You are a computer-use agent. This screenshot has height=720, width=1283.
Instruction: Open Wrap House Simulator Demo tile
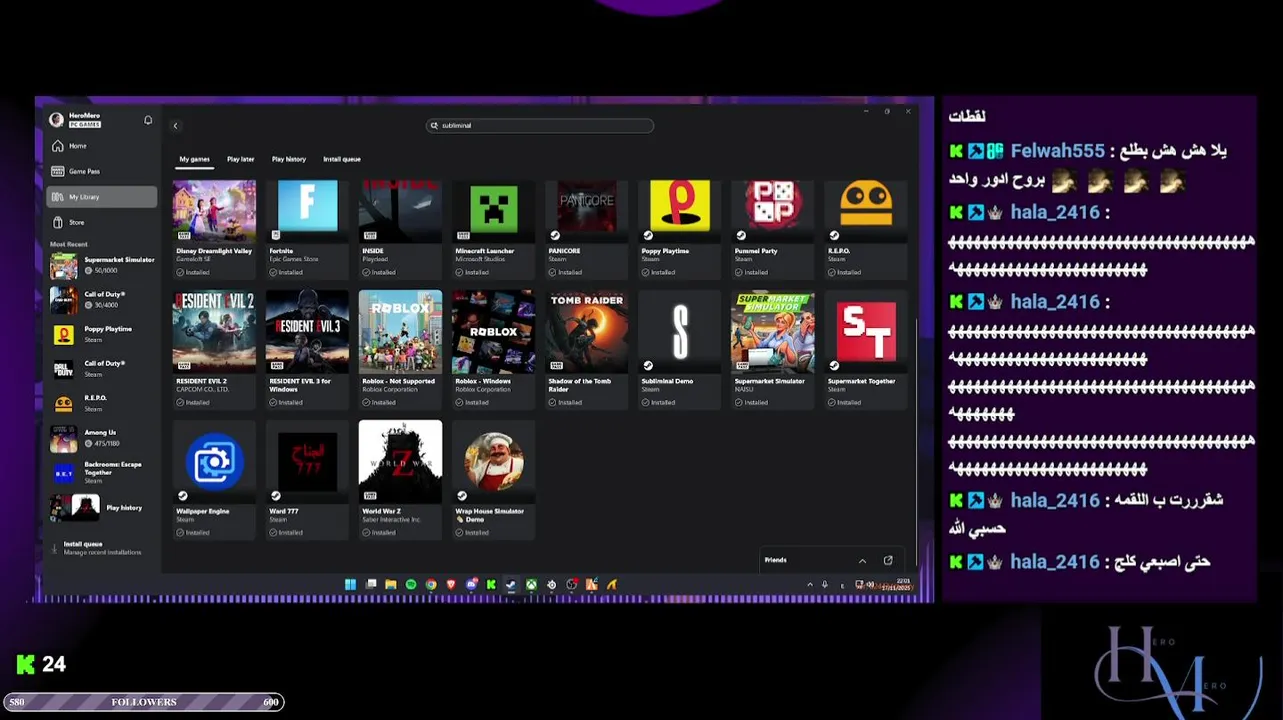point(493,480)
